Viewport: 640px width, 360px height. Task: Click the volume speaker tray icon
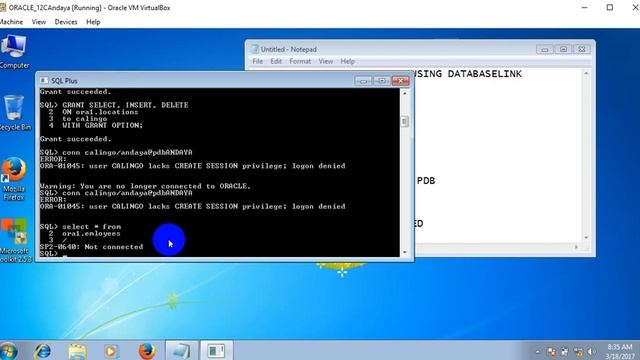click(591, 351)
